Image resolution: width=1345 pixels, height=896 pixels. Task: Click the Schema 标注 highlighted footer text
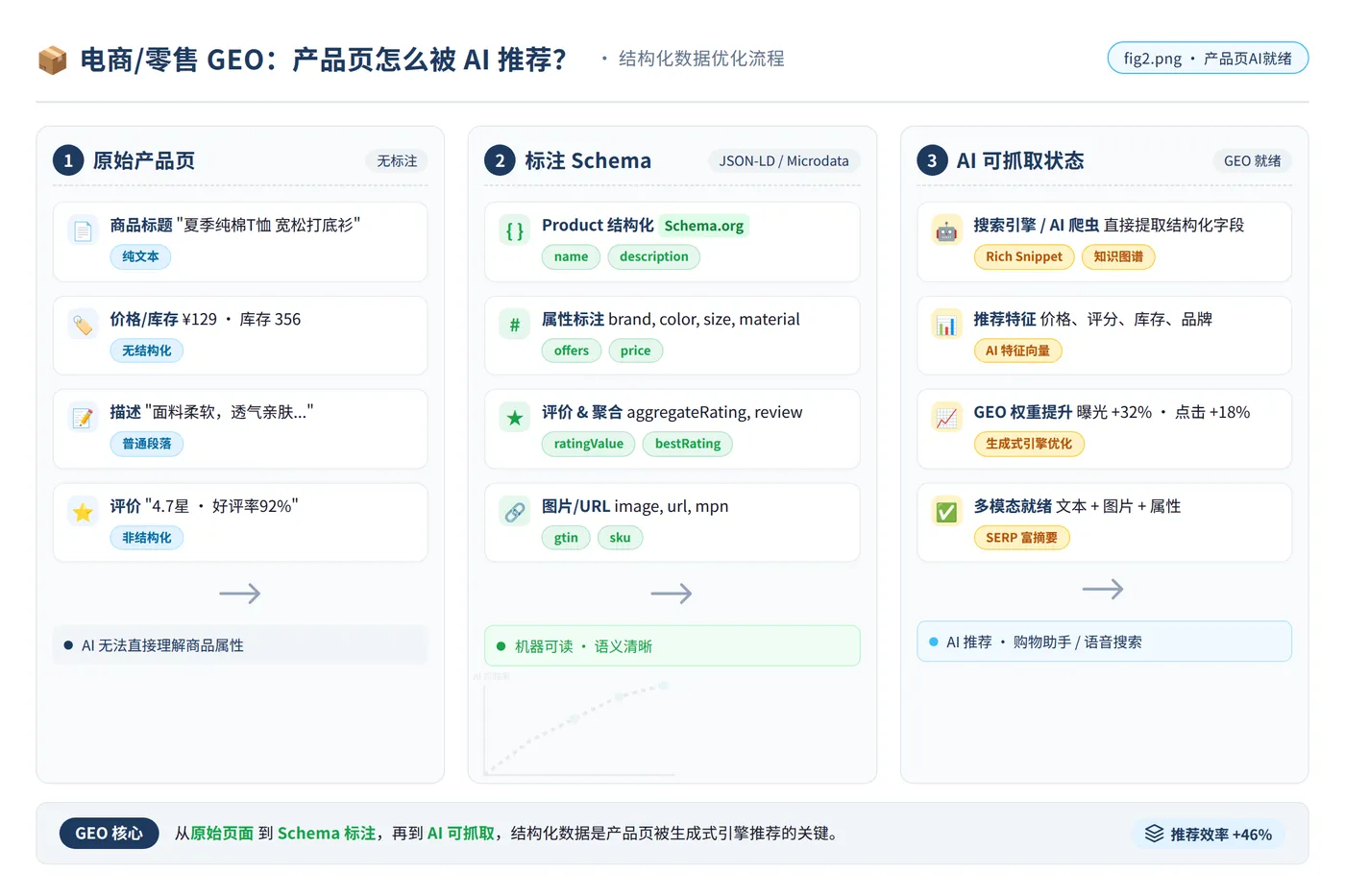coord(327,834)
